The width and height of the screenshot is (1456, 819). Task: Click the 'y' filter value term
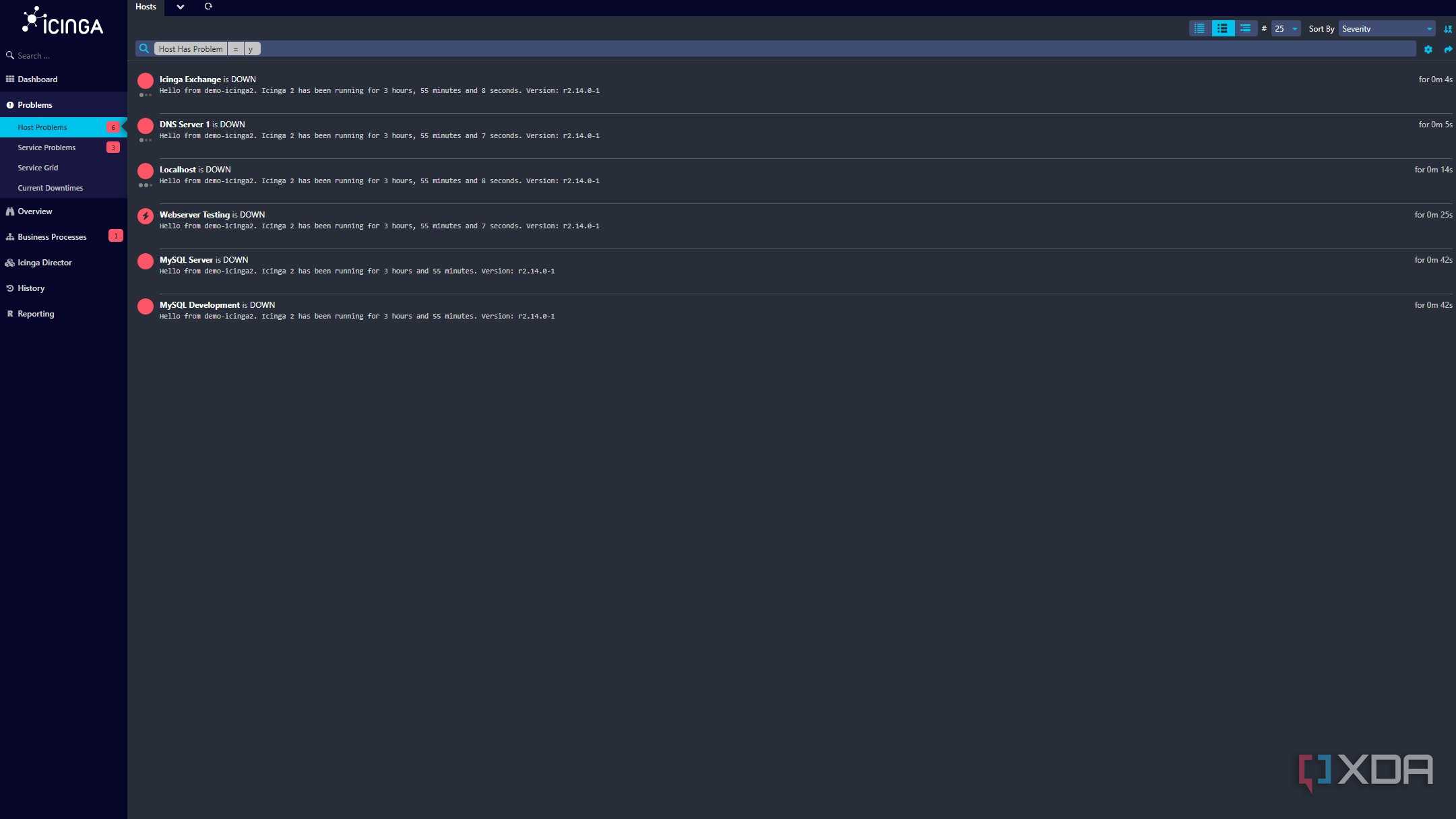252,48
